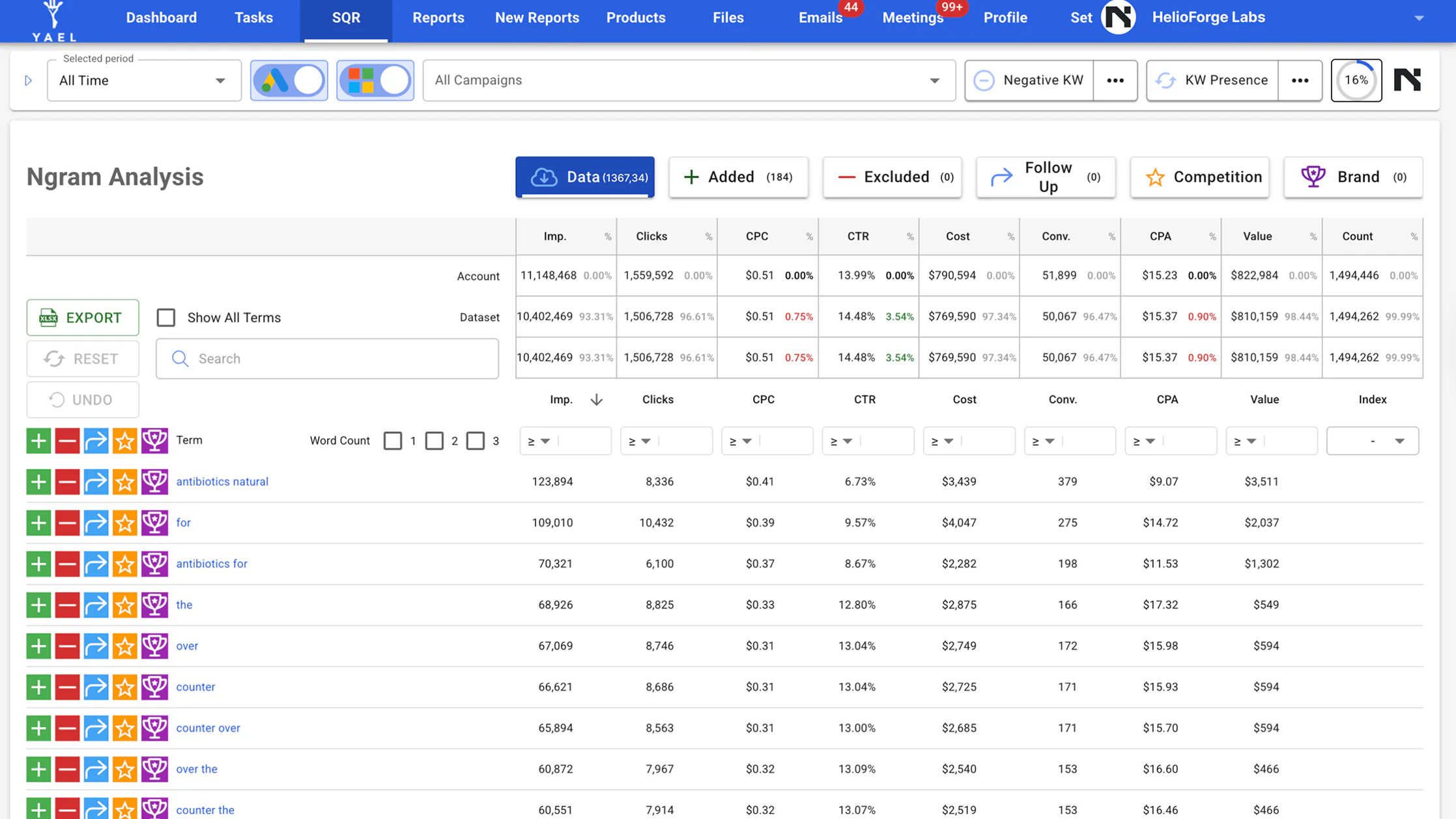Click the green add icon for 'antibiotics natural'
Screen dimensions: 1456x819
coord(38,481)
